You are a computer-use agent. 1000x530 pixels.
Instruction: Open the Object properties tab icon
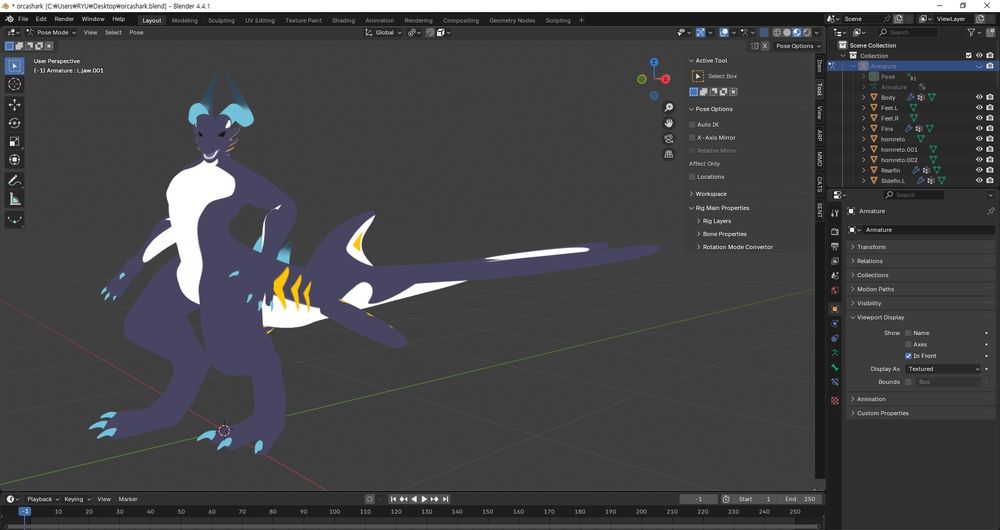coord(835,309)
